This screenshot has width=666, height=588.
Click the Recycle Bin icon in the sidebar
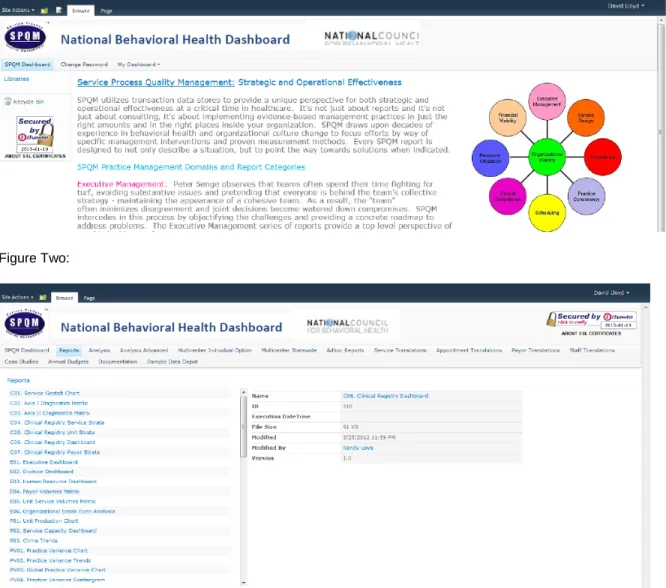click(x=8, y=101)
